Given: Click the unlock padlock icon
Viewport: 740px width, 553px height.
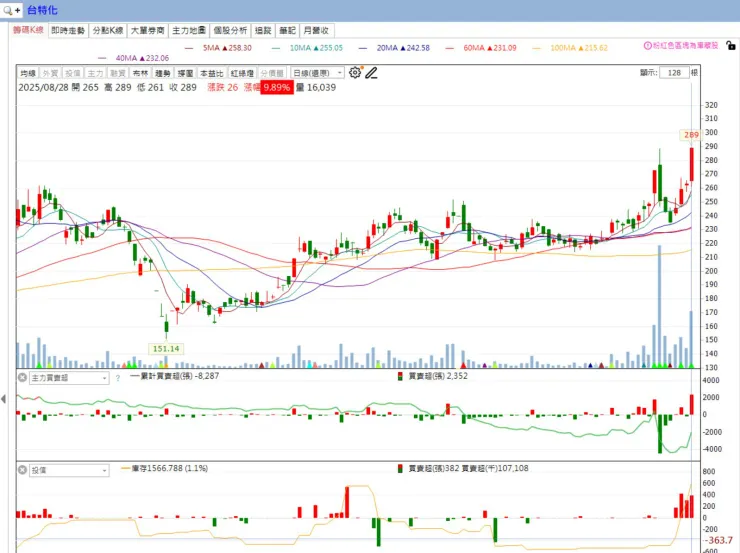Looking at the screenshot, I should point(731,46).
